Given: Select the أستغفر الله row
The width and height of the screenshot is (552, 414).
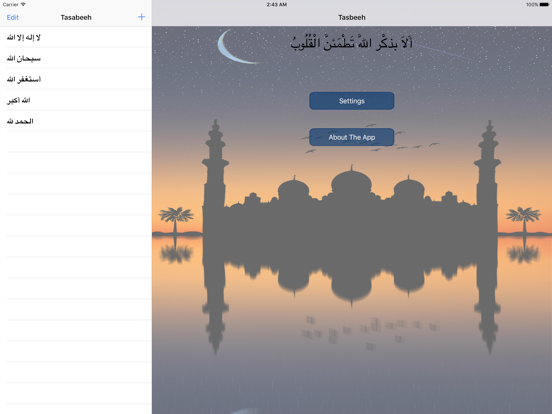Looking at the screenshot, I should pos(76,79).
